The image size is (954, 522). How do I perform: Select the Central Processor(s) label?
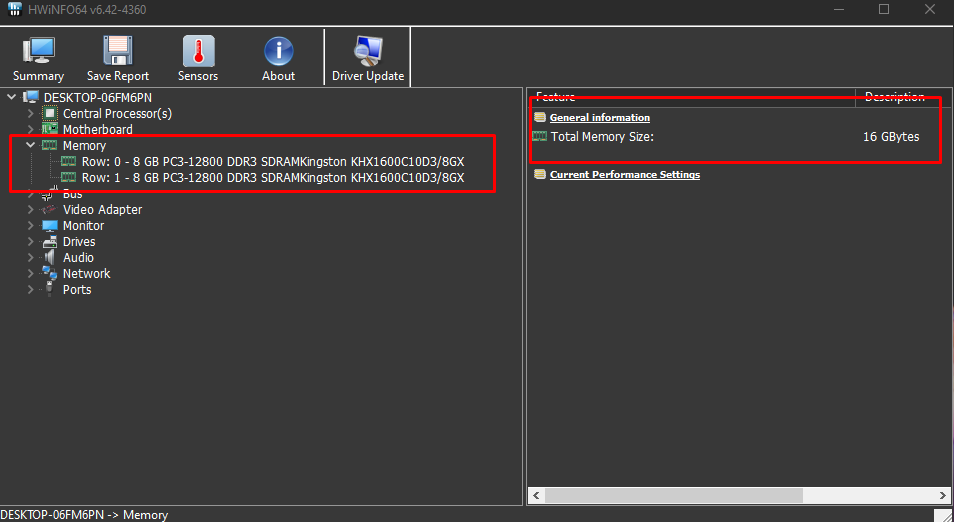[117, 114]
